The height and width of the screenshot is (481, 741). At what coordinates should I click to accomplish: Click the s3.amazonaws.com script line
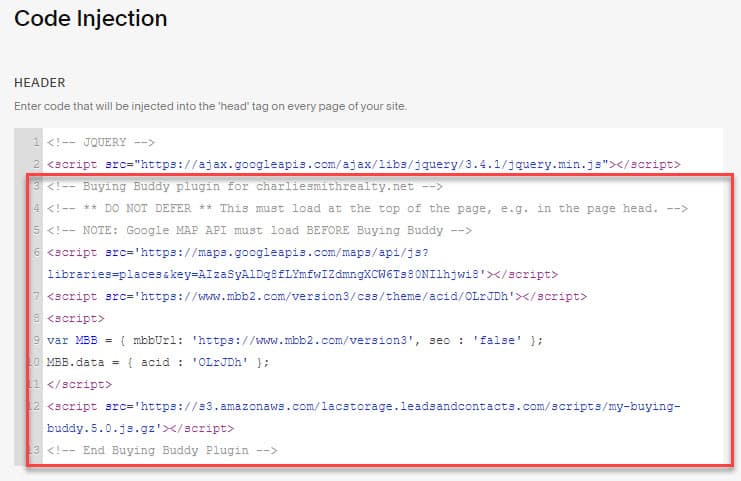pyautogui.click(x=363, y=406)
